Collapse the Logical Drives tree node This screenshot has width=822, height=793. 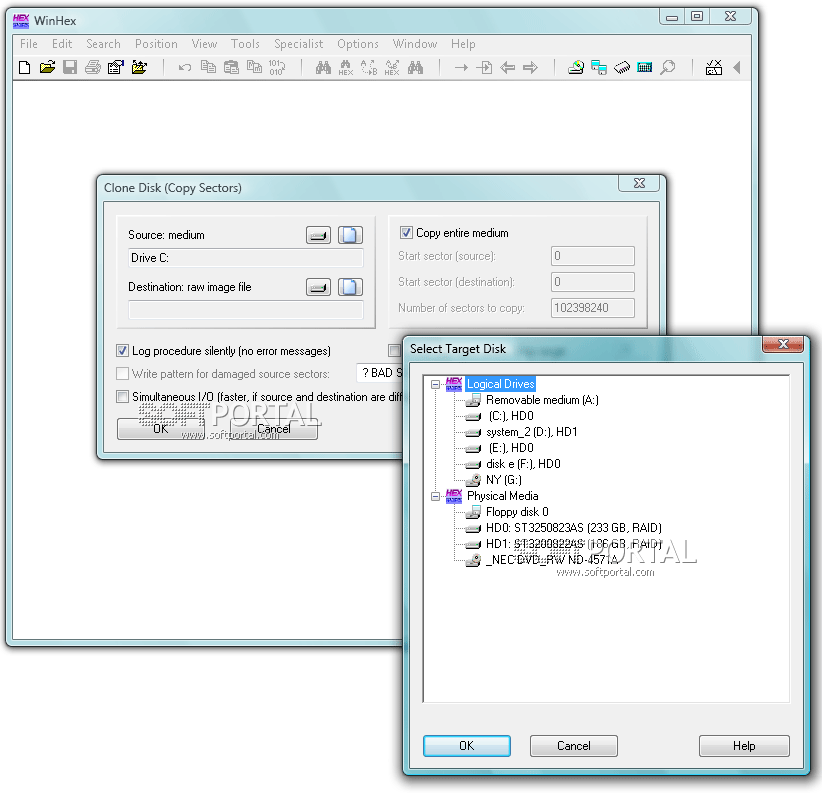435,385
